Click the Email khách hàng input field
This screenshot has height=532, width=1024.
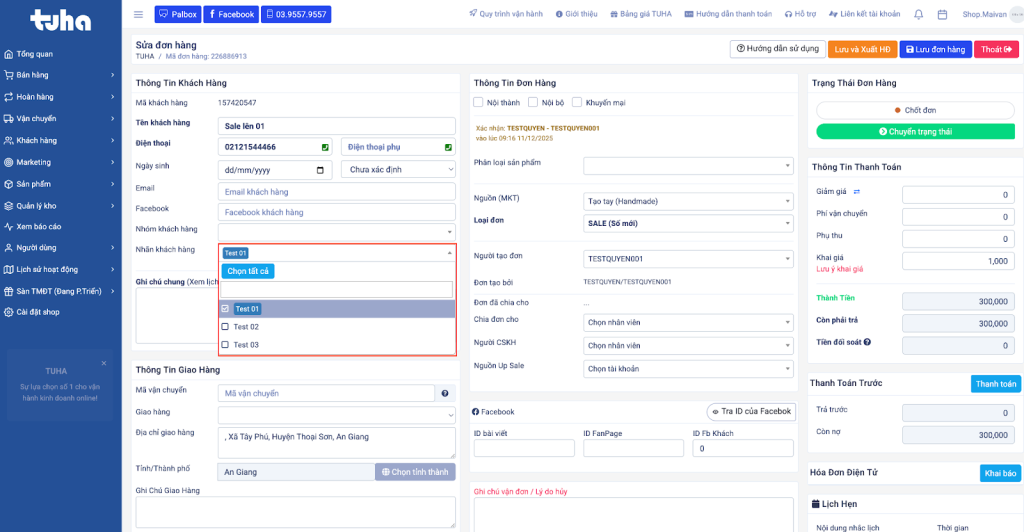(x=336, y=192)
